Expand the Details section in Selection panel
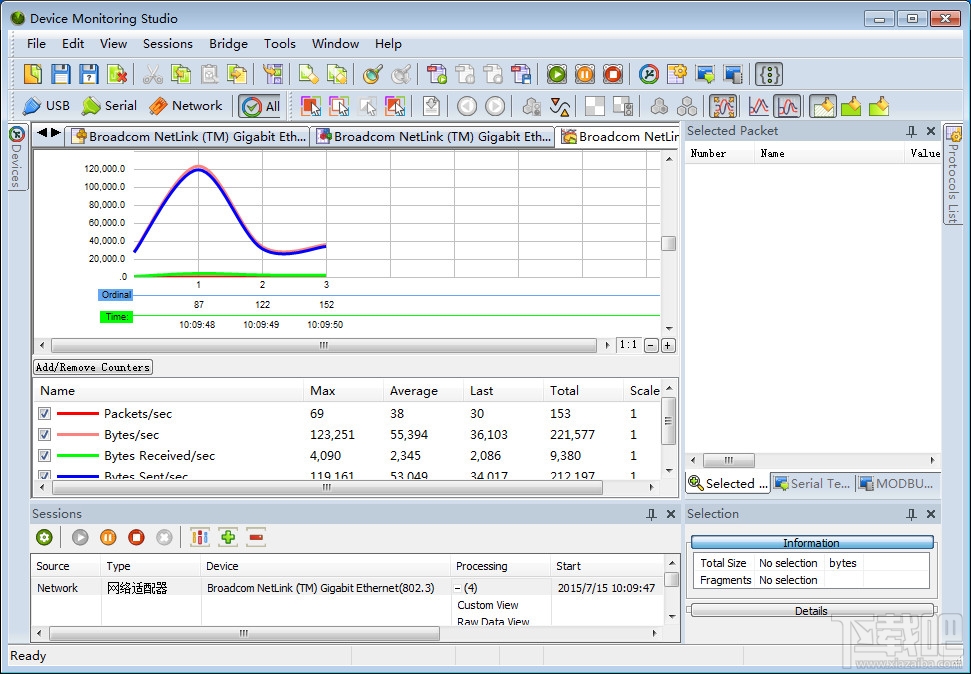 (x=811, y=611)
